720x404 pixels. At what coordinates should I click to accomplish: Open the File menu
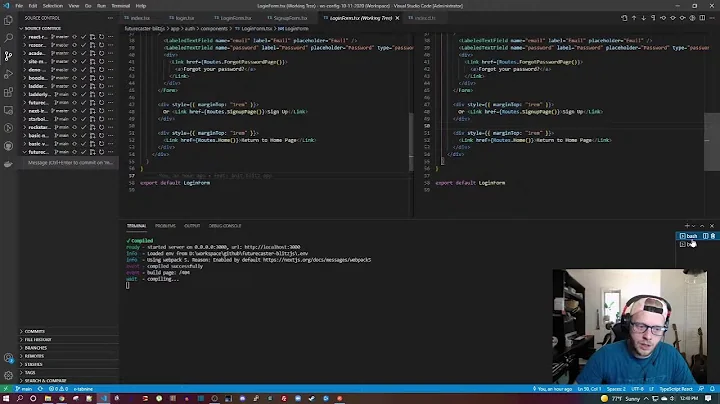pos(19,6)
